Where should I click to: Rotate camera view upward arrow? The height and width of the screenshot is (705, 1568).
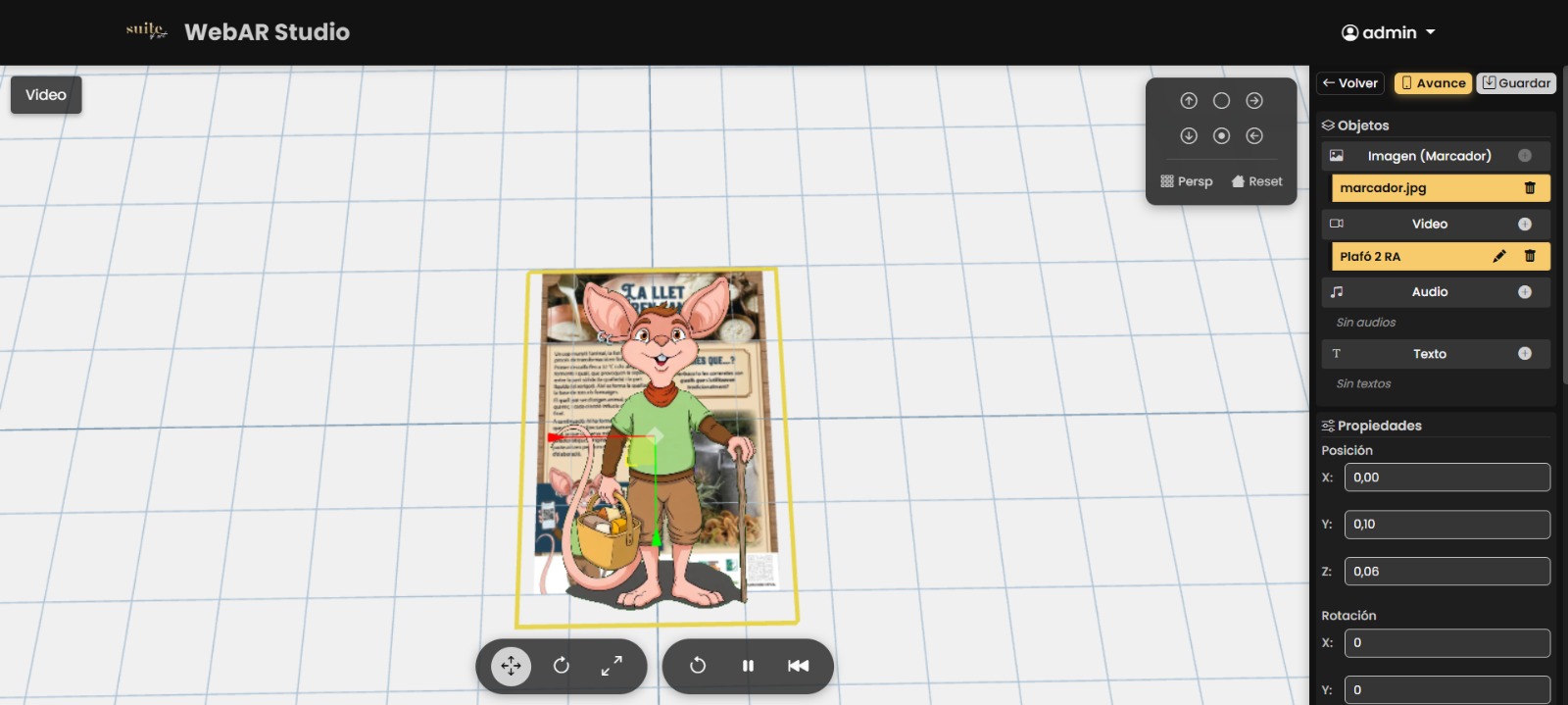coord(1189,101)
